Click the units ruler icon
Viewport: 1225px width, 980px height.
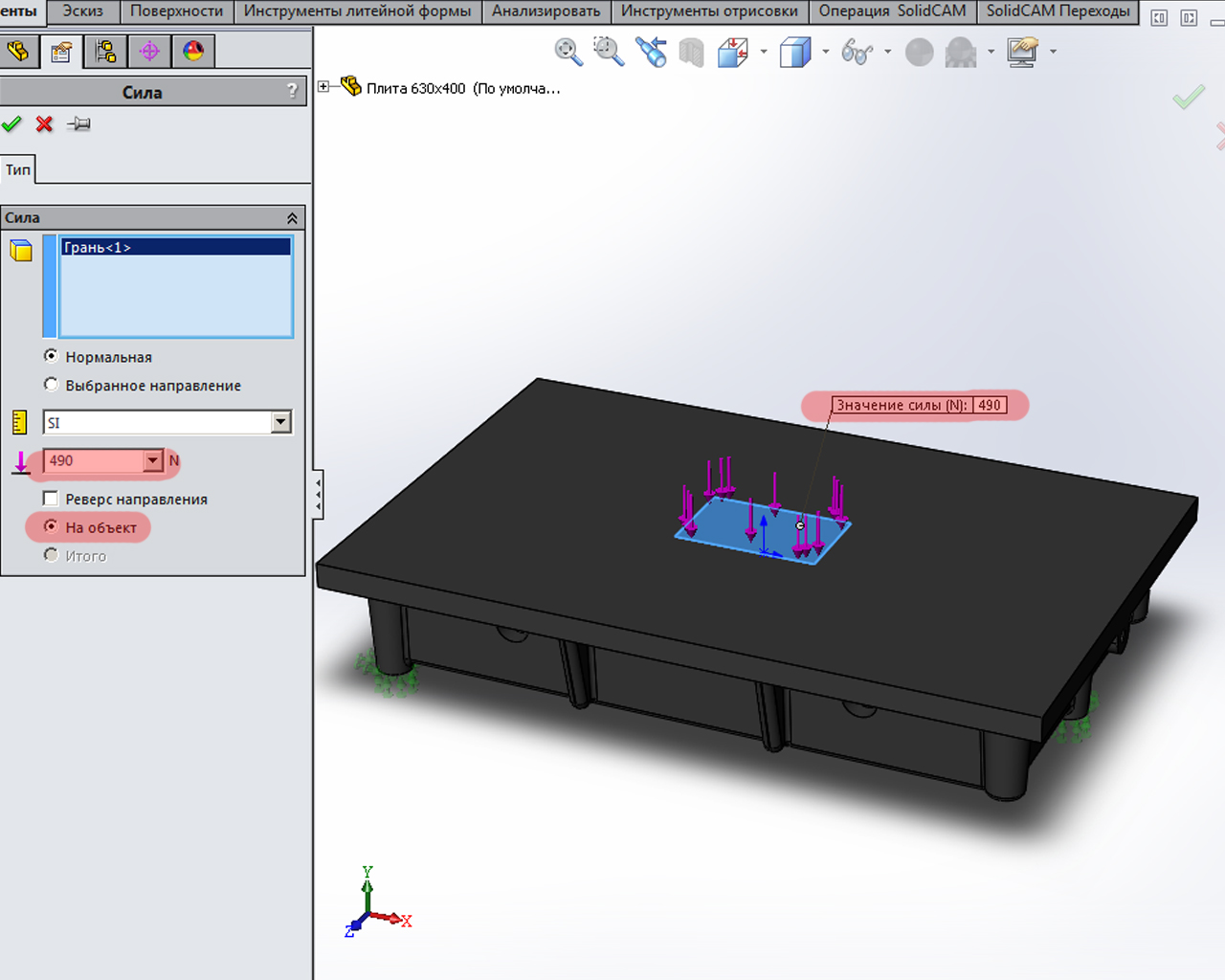pyautogui.click(x=19, y=422)
